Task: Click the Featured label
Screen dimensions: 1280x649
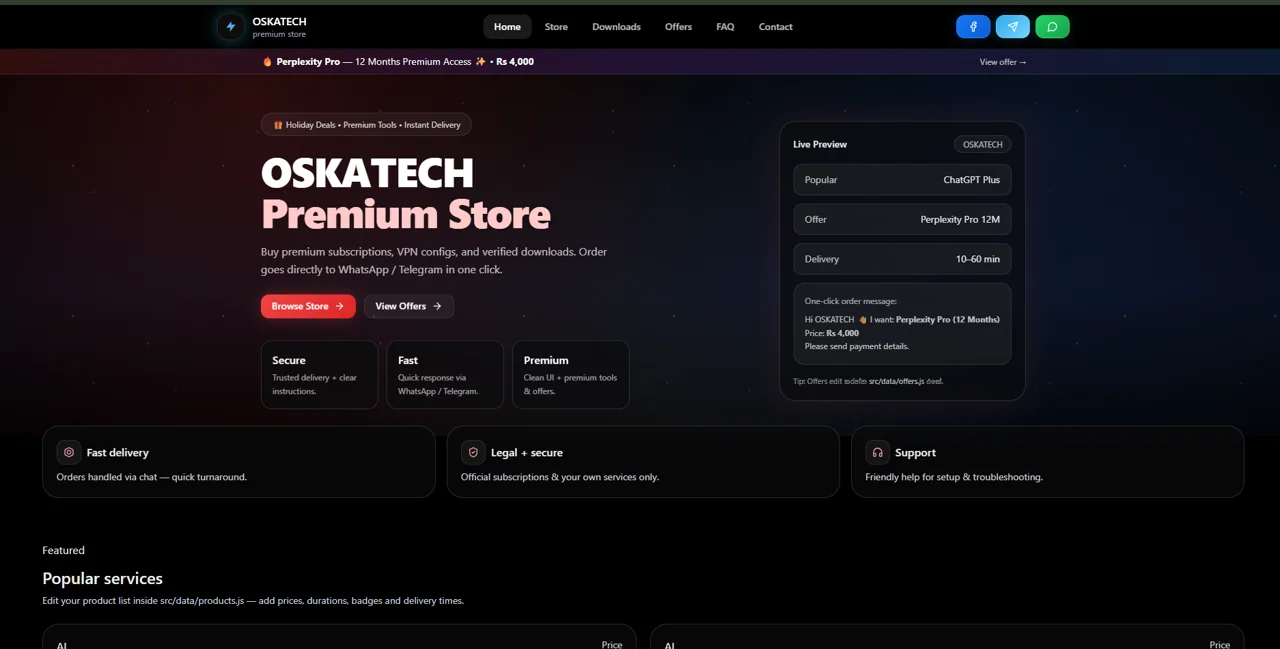Action: click(x=63, y=550)
